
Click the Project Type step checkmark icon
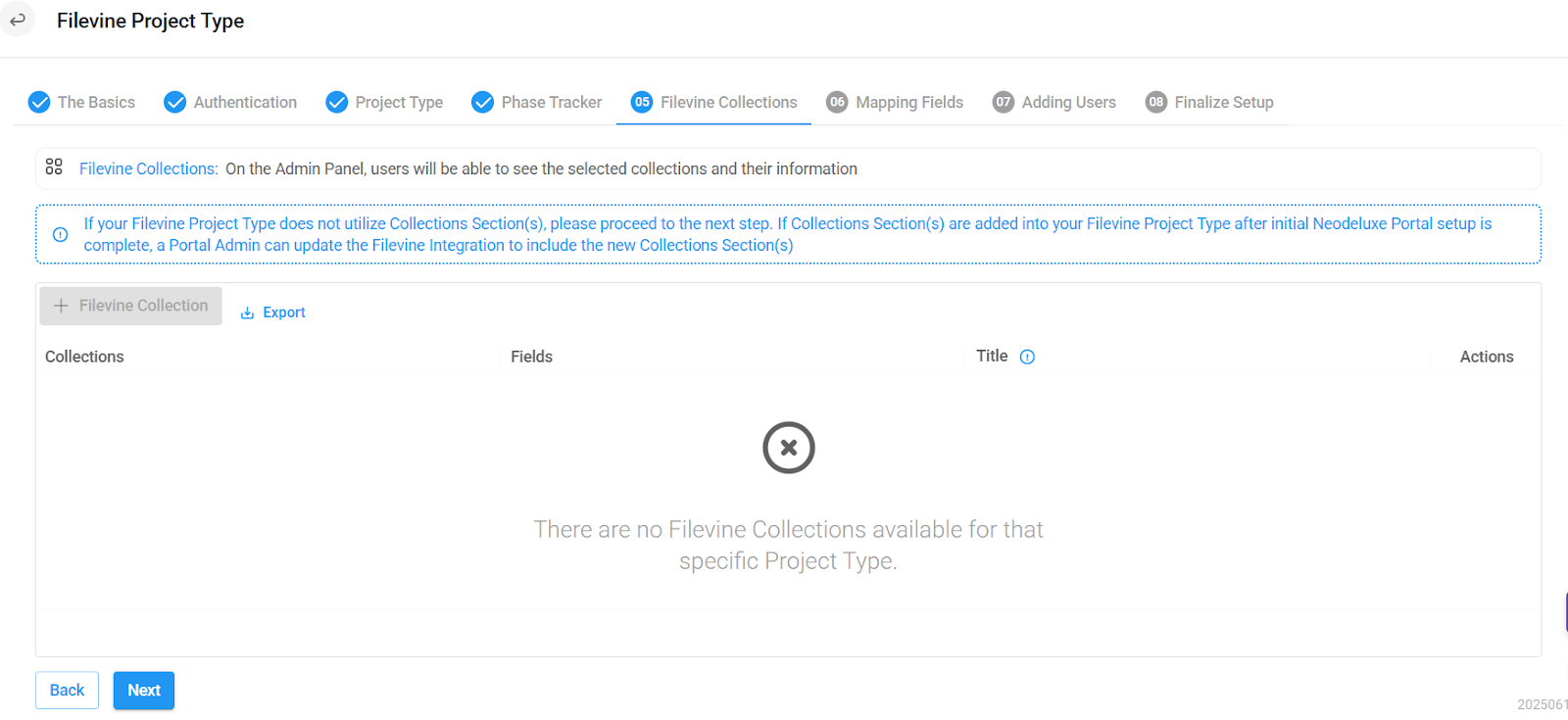pos(337,102)
